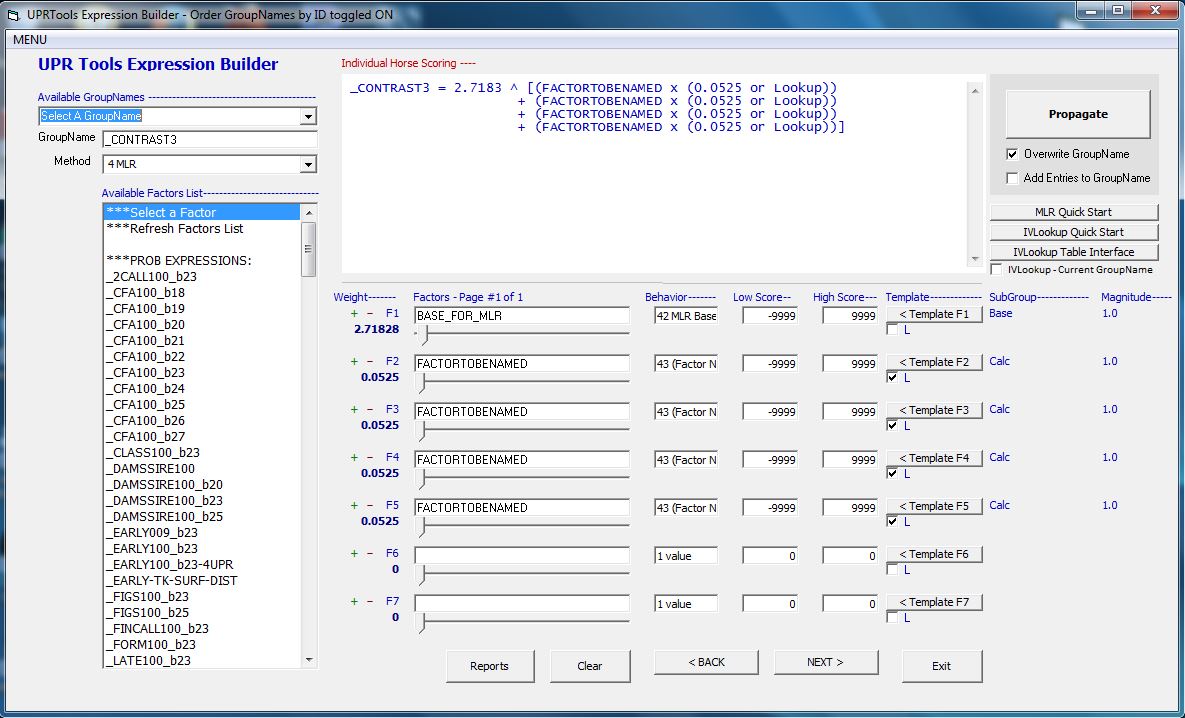Decrease F5 weight with minus sign
1185x718 pixels.
(370, 506)
